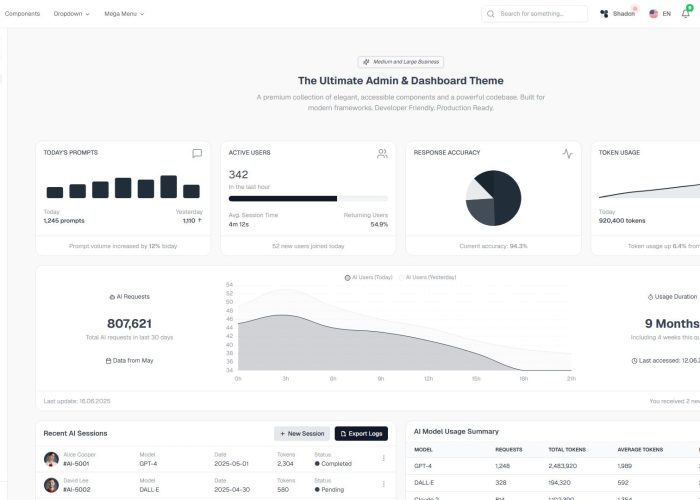The height and width of the screenshot is (500, 700).
Task: Click the 920,400 tokens value
Action: (x=622, y=221)
